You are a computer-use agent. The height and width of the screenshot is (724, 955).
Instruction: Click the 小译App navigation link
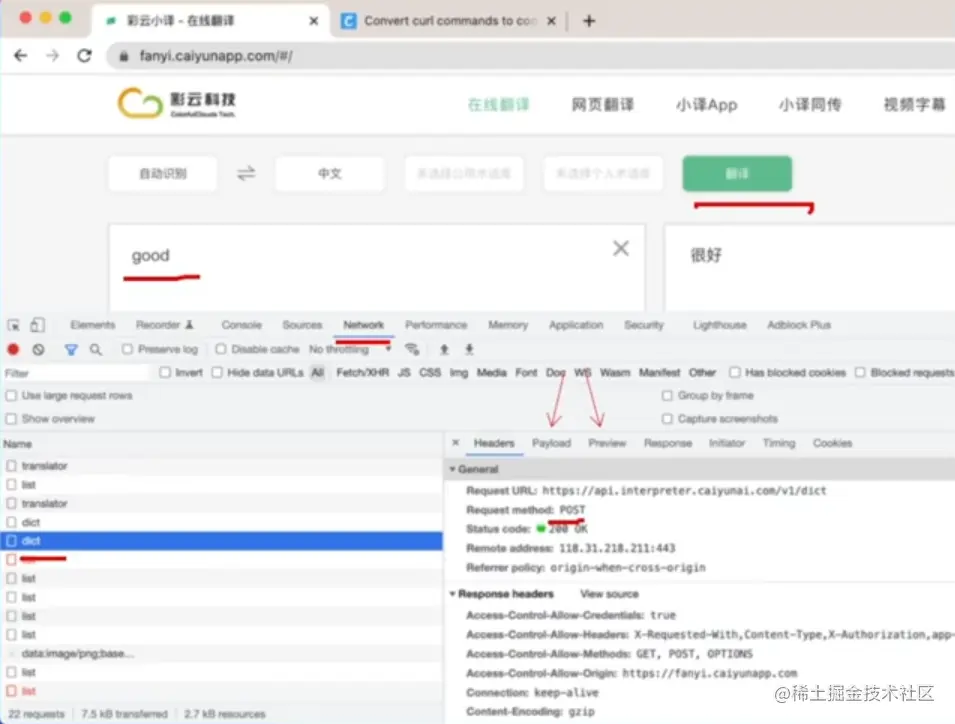(x=707, y=105)
